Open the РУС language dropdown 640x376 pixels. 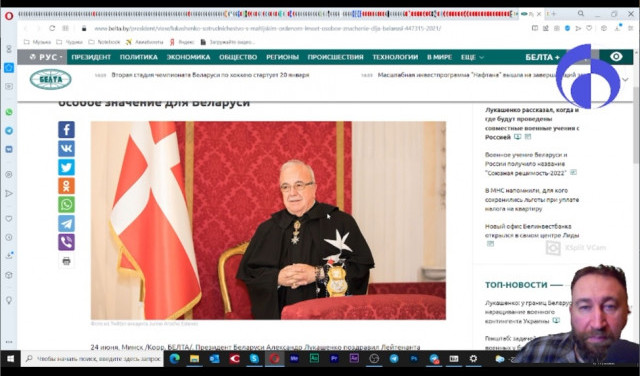45,57
